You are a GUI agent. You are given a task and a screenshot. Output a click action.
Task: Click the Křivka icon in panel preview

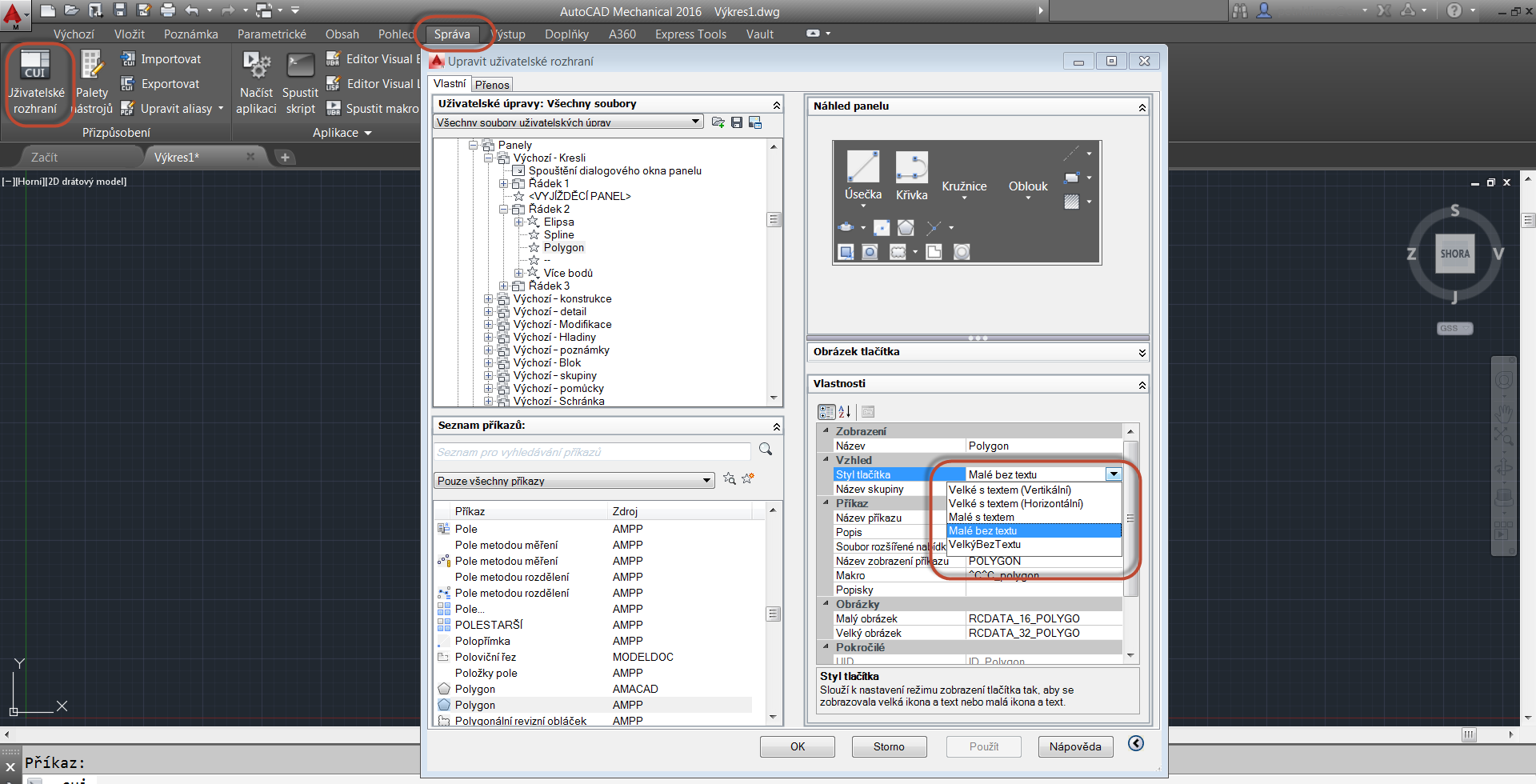pos(911,168)
